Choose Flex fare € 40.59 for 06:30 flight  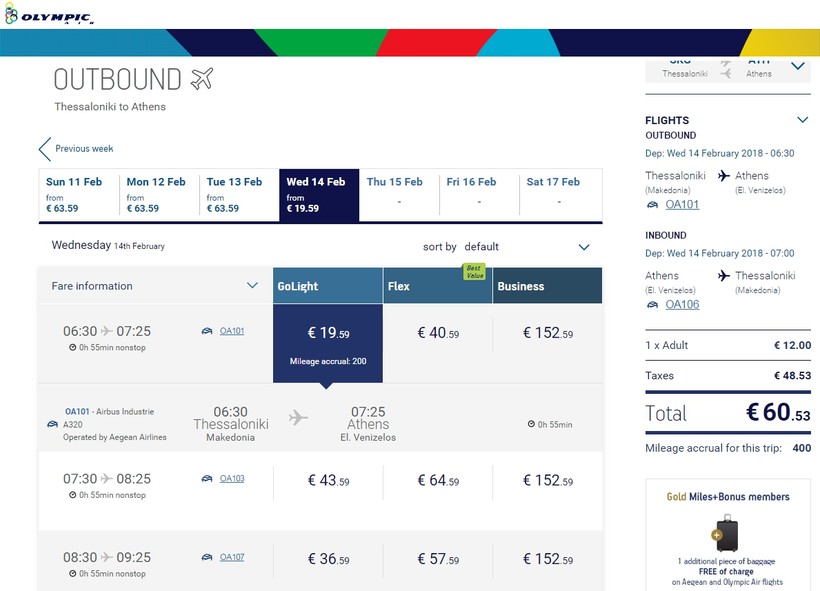tap(438, 333)
